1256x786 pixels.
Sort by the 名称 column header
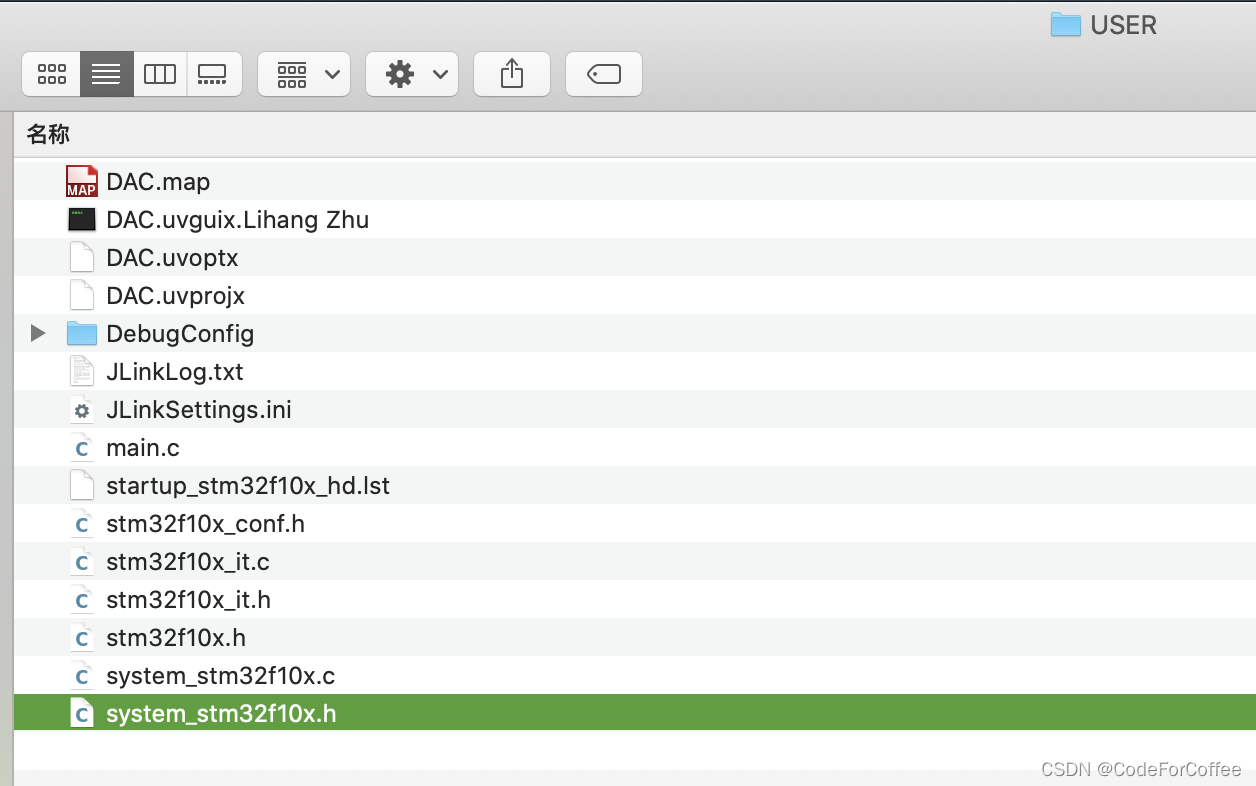tap(48, 134)
